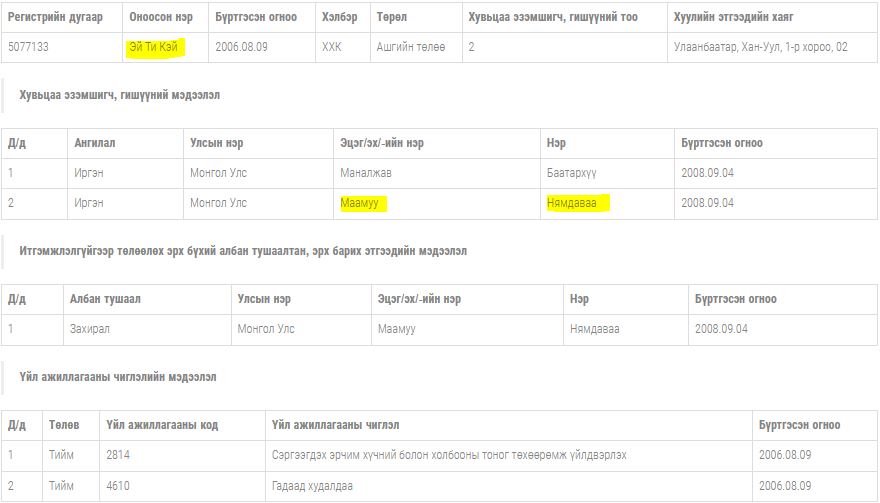Click the Оноосон нэр column header
The height and width of the screenshot is (503, 880).
pyautogui.click(x=161, y=18)
